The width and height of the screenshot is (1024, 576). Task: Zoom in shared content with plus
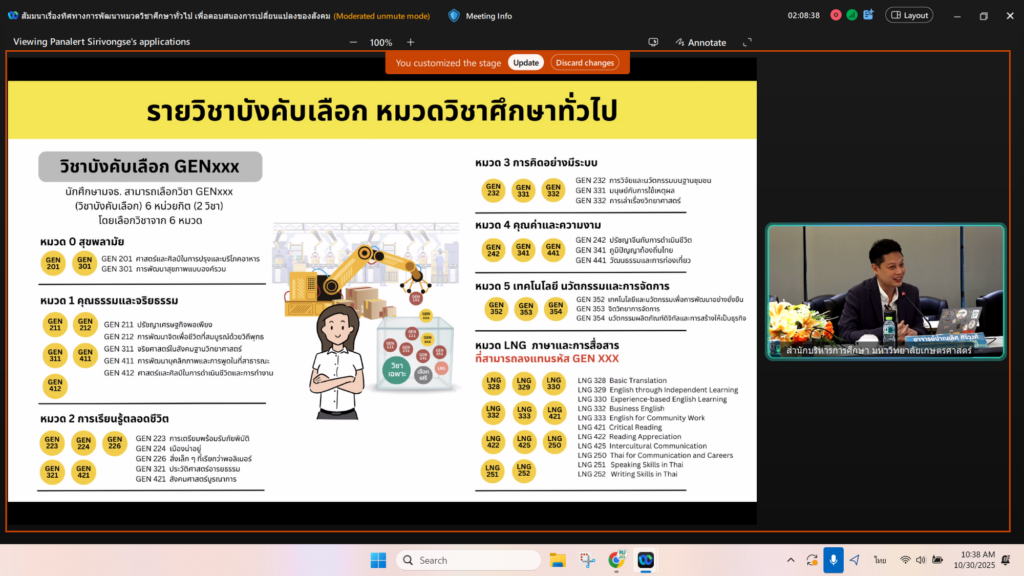[410, 43]
